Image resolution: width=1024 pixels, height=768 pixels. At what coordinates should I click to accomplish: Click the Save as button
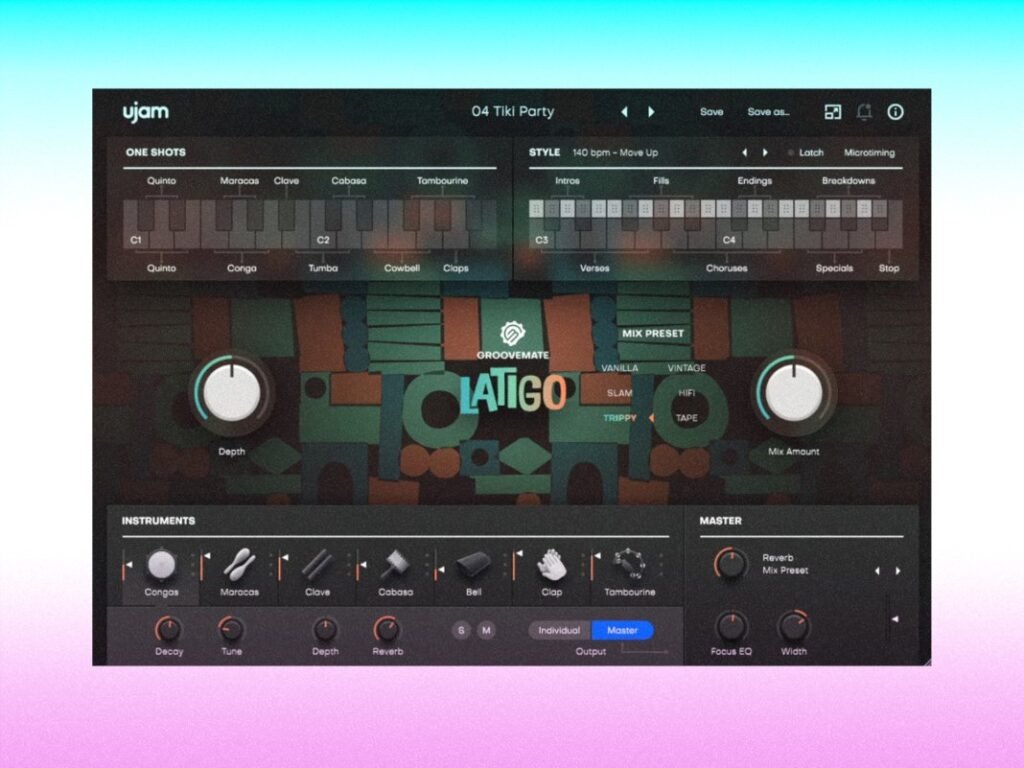(770, 111)
